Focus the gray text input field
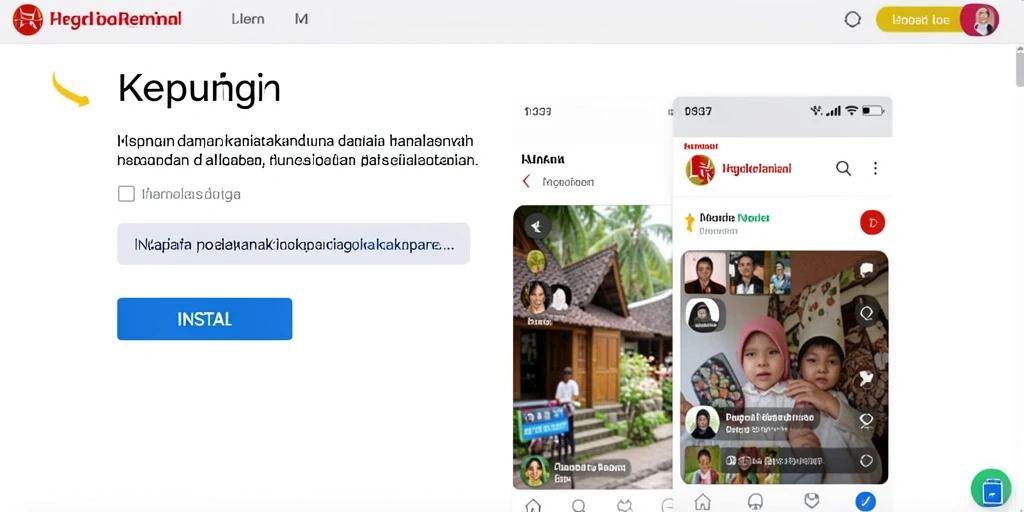 click(293, 244)
